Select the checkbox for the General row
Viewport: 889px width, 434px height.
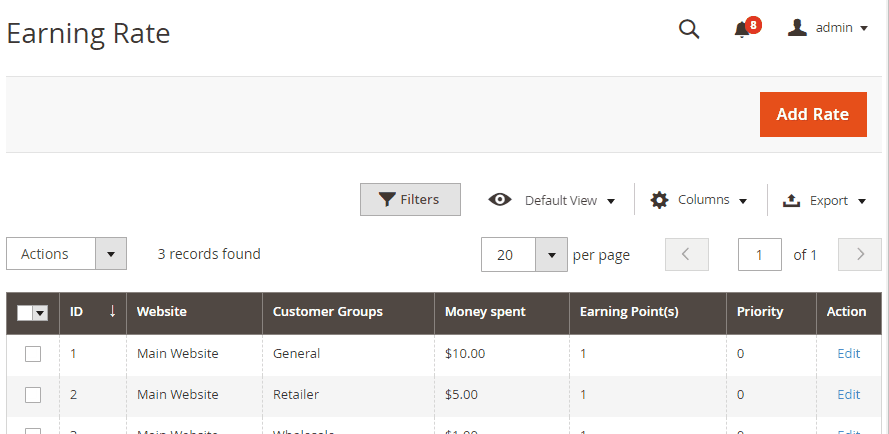coord(33,354)
